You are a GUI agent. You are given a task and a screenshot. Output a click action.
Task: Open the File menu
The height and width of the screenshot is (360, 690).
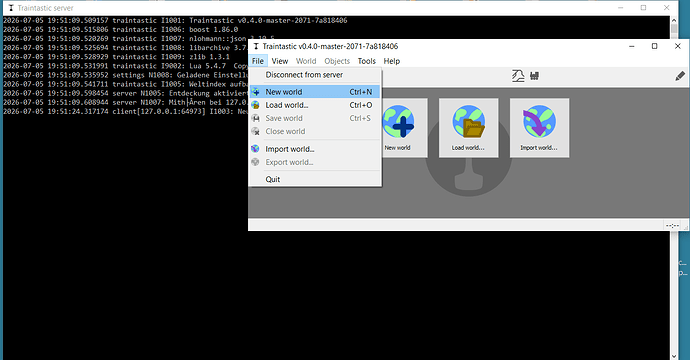(258, 61)
